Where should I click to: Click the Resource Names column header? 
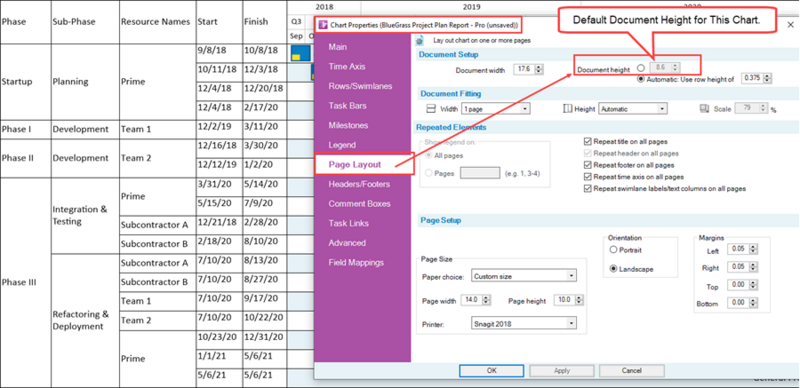coord(157,22)
